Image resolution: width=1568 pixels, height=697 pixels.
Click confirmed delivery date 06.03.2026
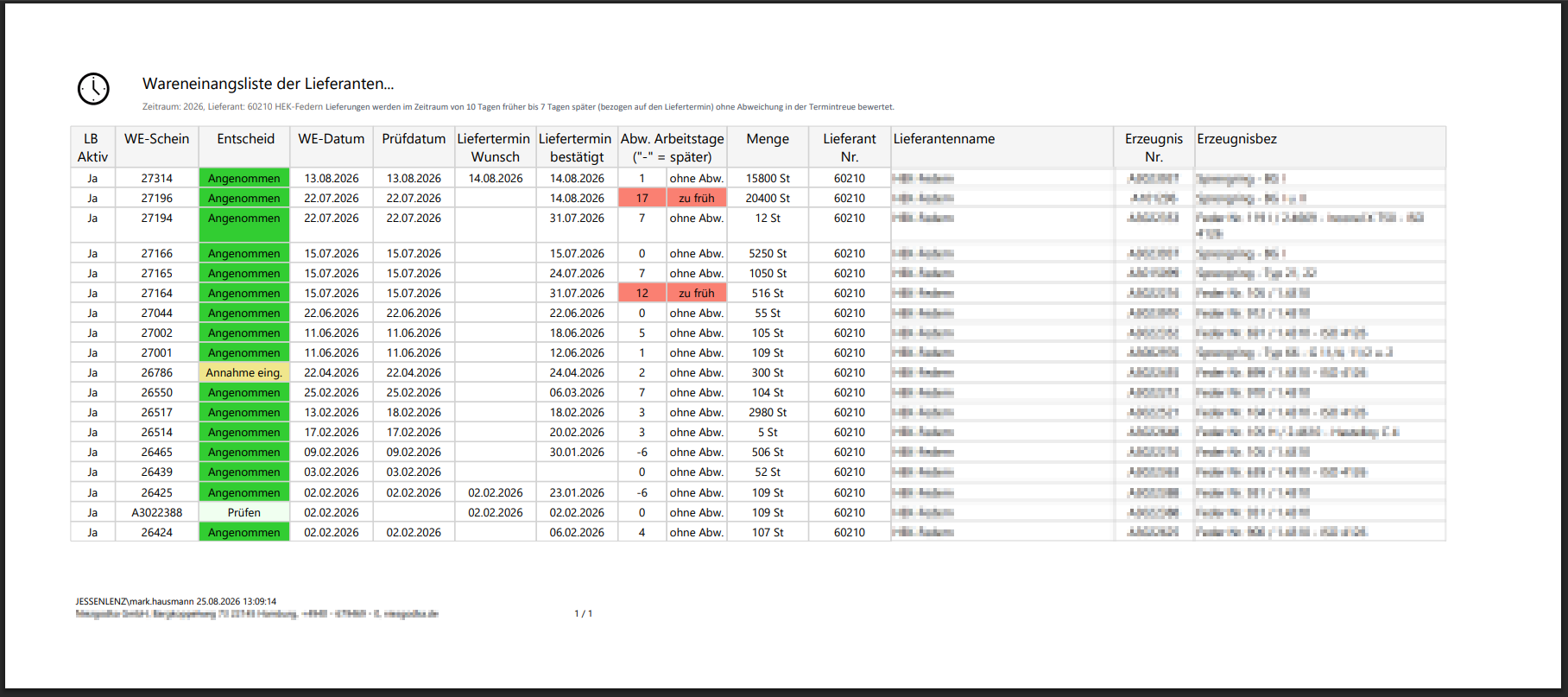577,392
